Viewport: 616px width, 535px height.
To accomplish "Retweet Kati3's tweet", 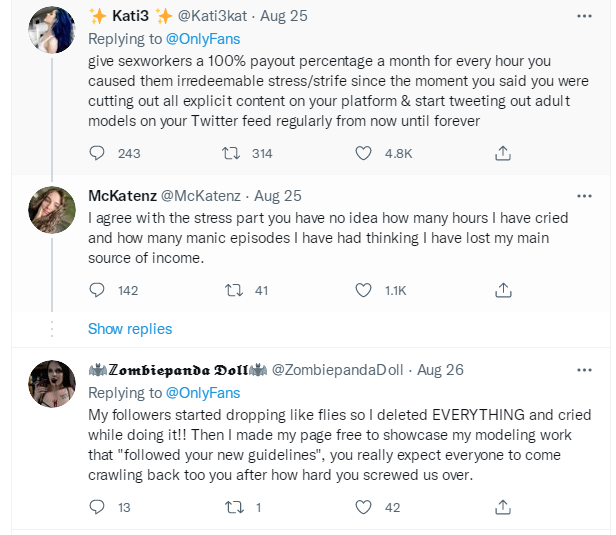I will pos(233,153).
